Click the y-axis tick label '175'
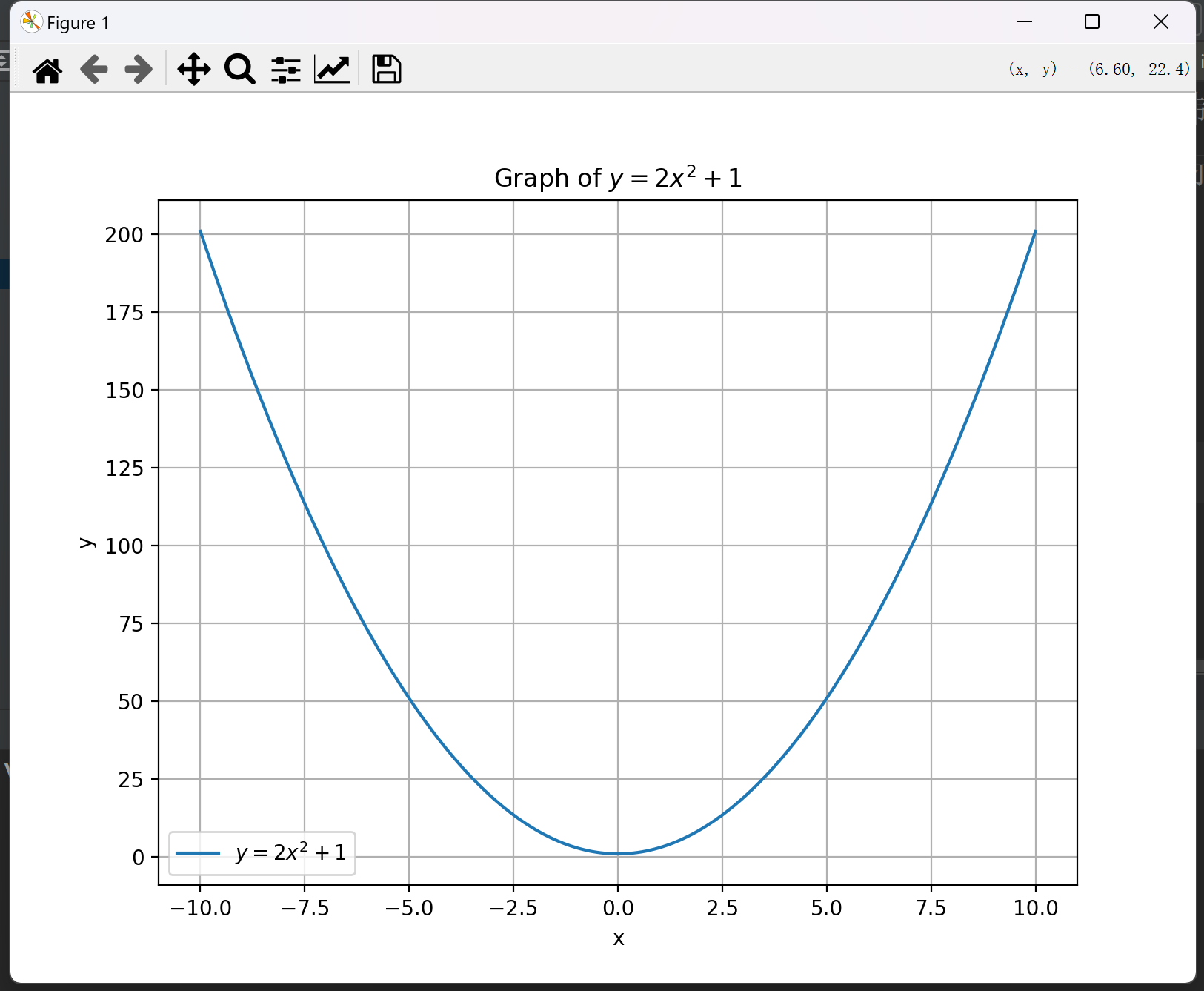Viewport: 1204px width, 991px height. click(x=124, y=313)
